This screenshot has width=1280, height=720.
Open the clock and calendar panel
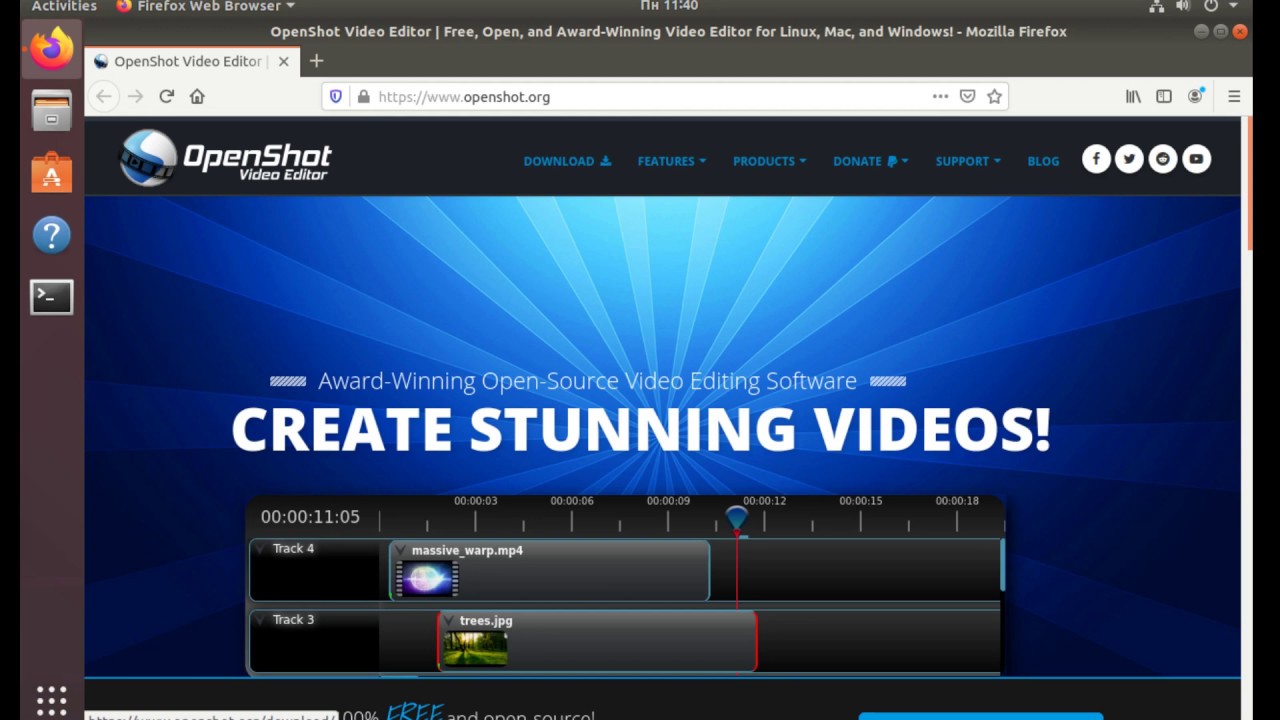click(669, 6)
